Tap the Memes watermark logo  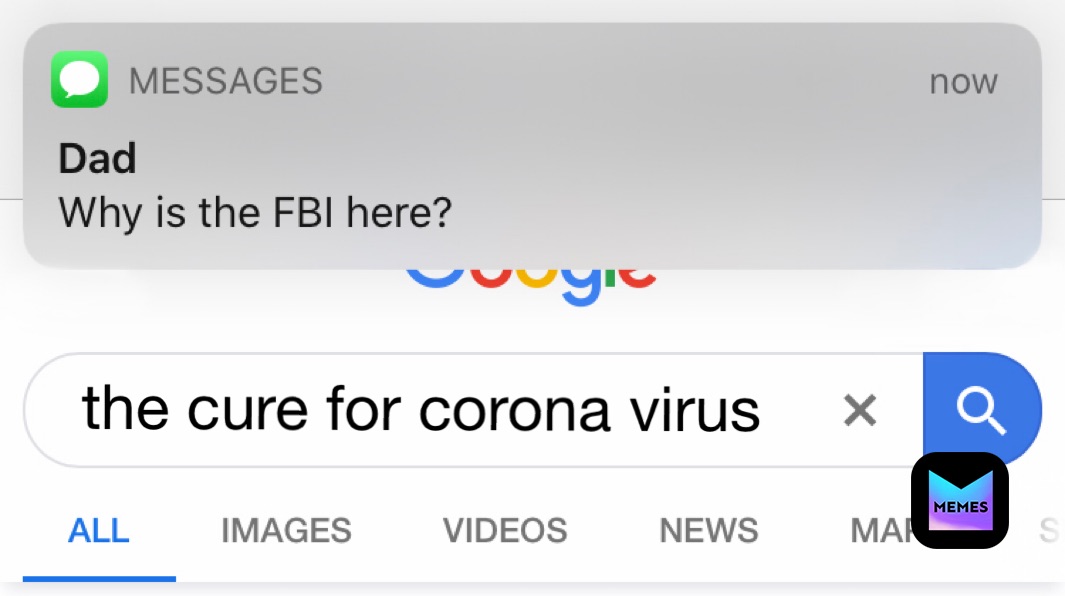tap(960, 501)
